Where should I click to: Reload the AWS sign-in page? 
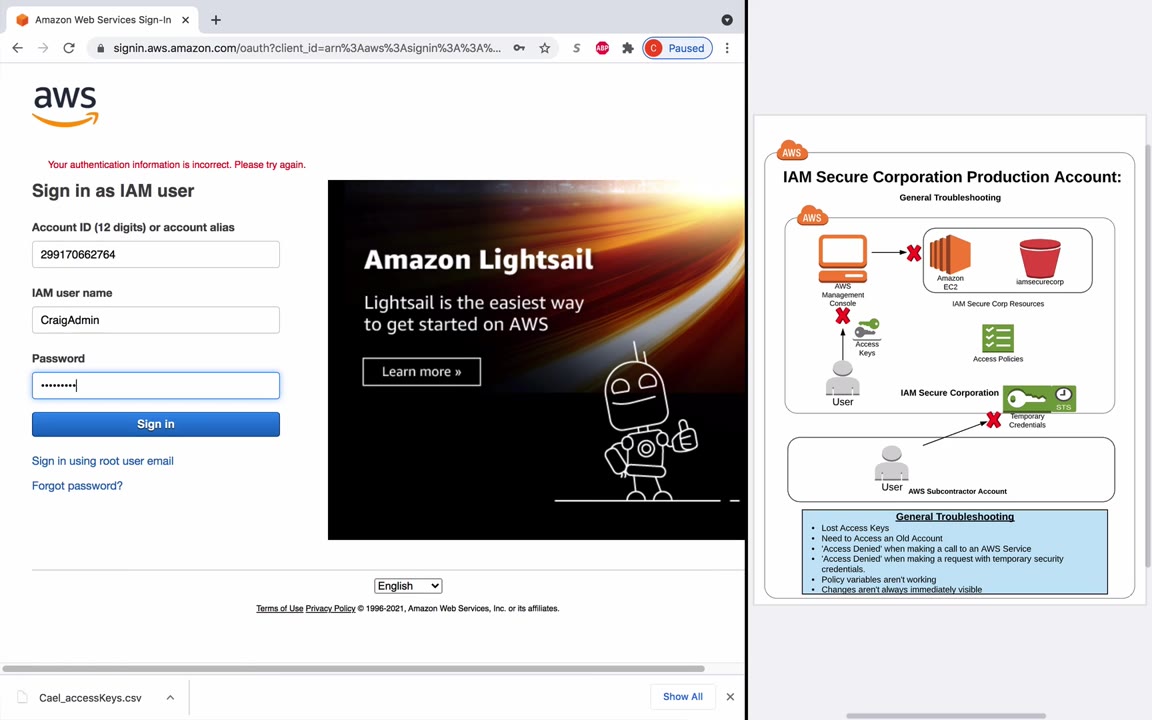(x=69, y=48)
